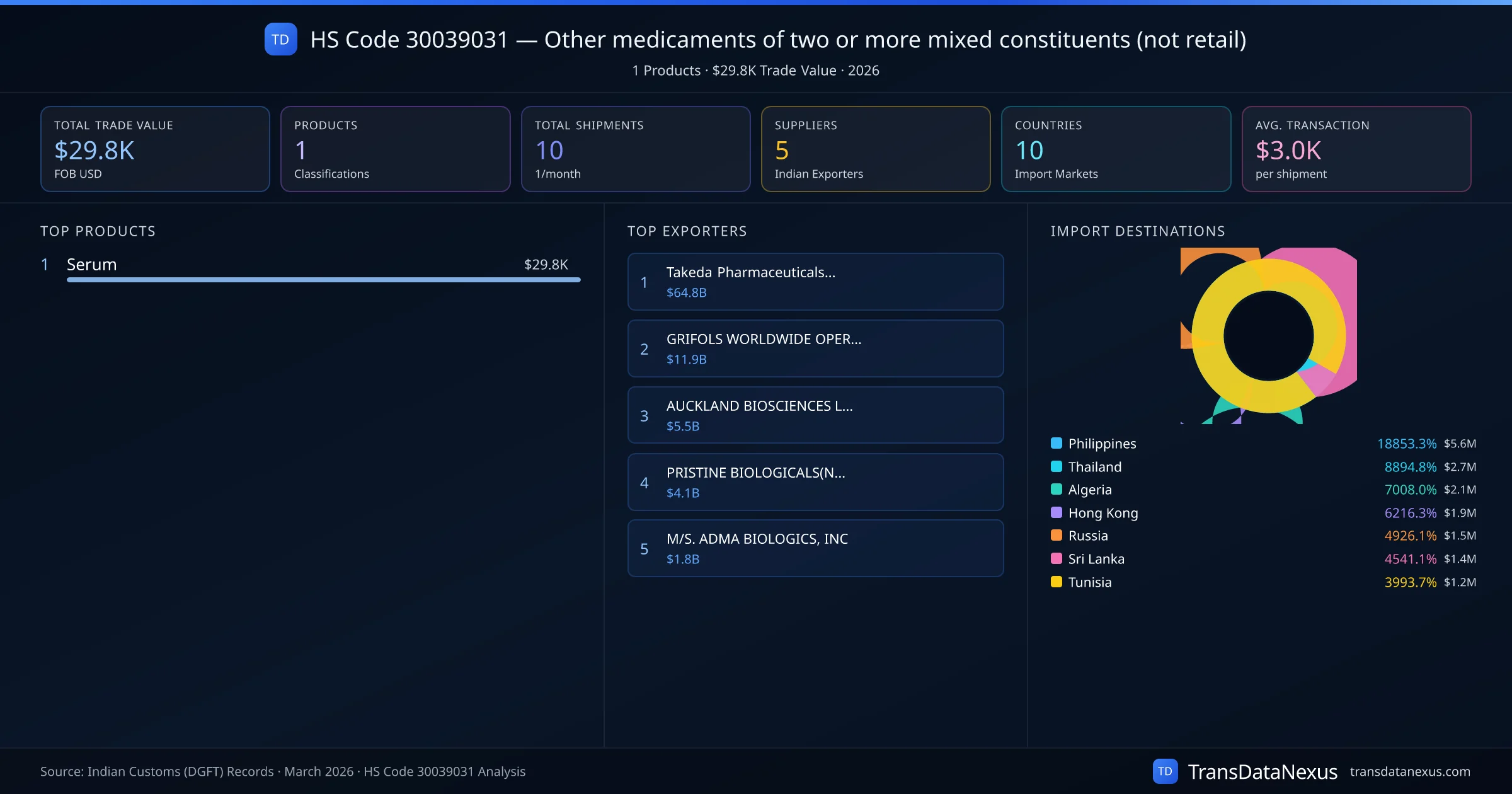
Task: Click the Hong Kong legend swatch
Action: click(x=1056, y=512)
